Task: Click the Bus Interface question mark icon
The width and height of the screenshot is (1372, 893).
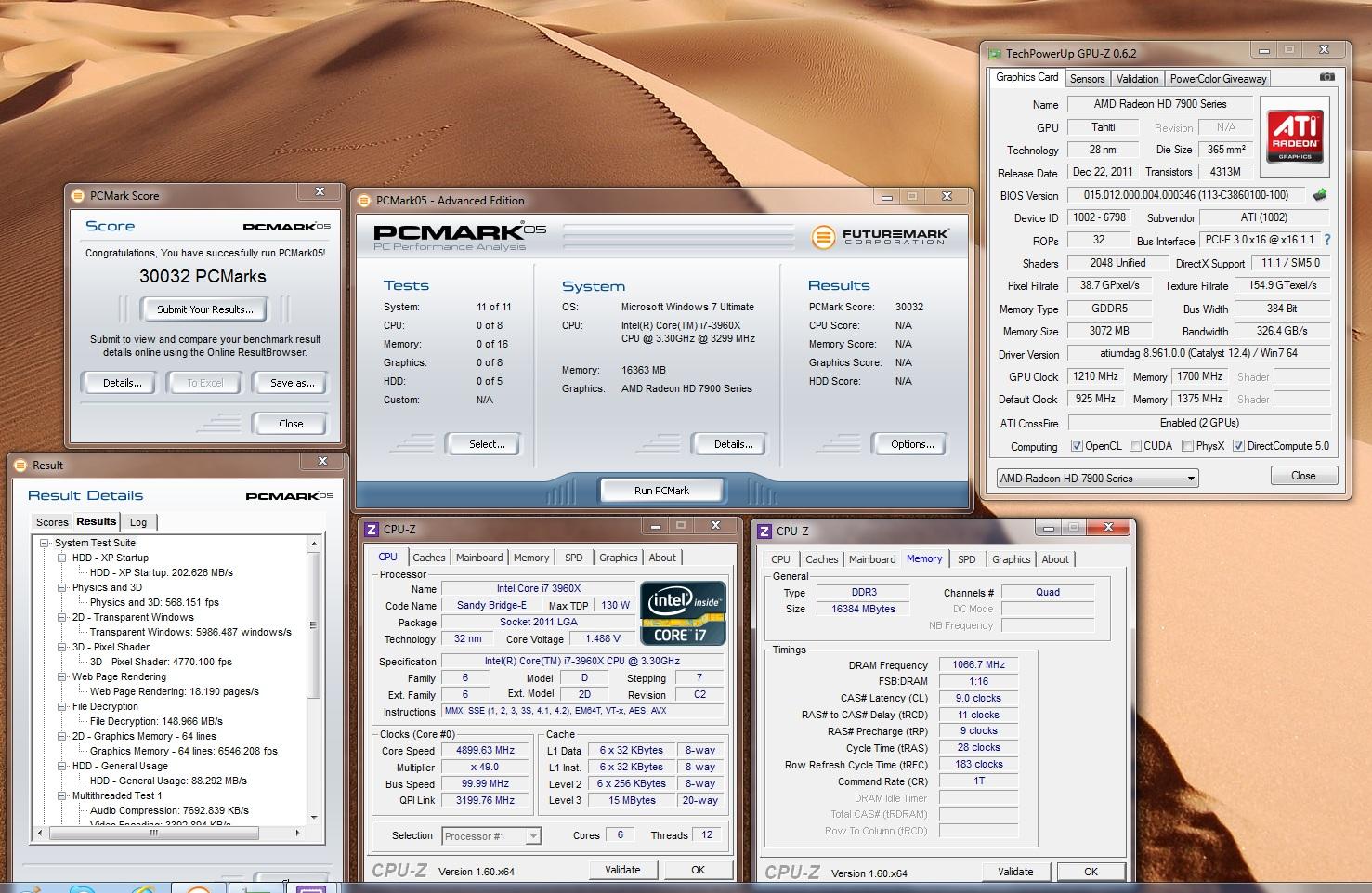Action: (1327, 240)
